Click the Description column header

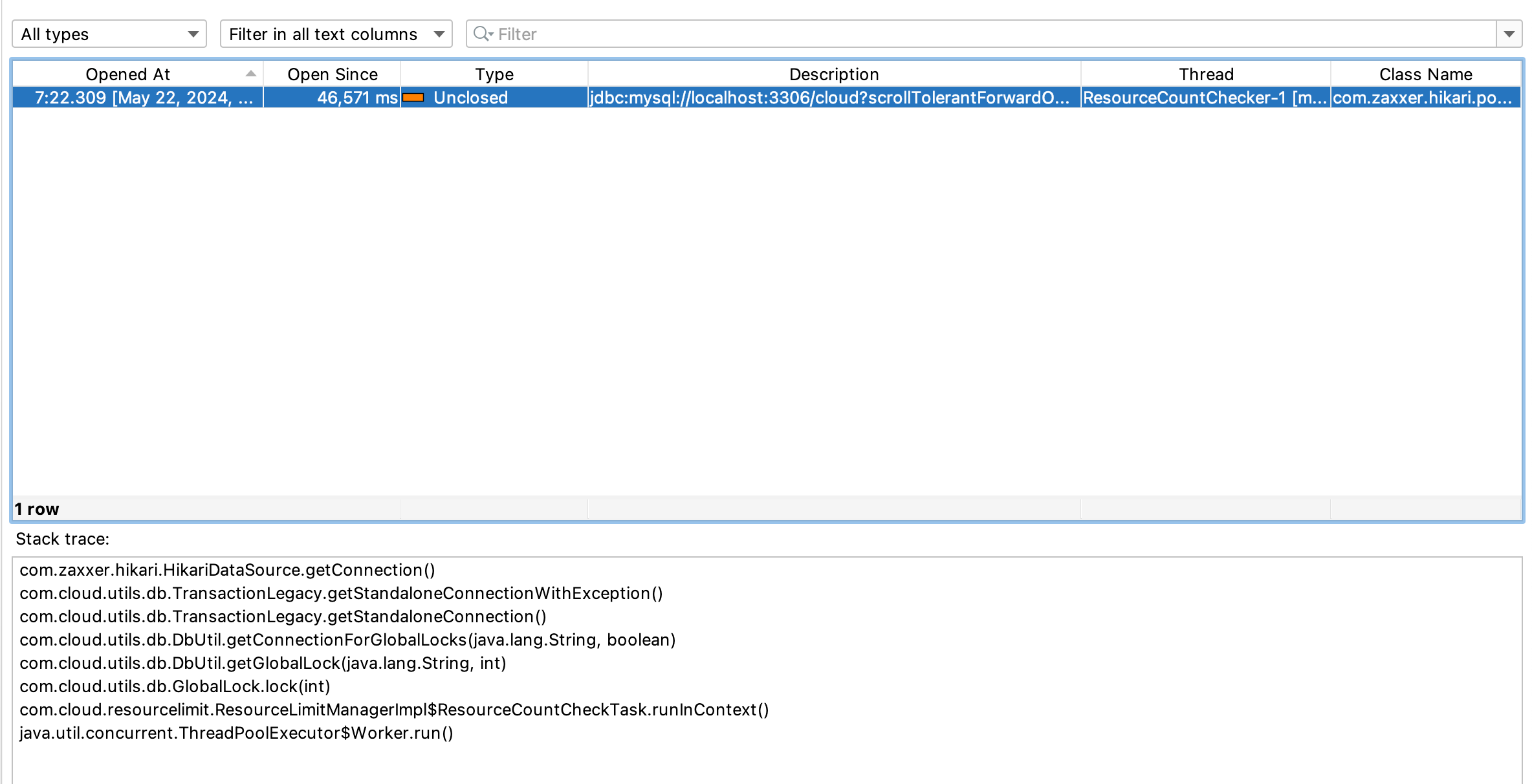[834, 74]
